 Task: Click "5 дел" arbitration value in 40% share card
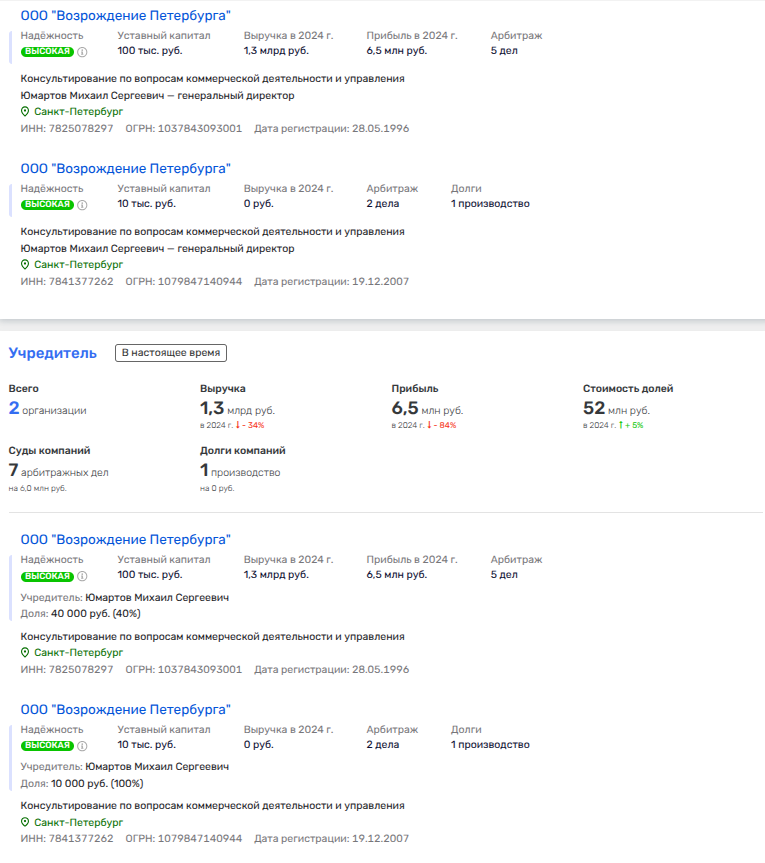(504, 575)
